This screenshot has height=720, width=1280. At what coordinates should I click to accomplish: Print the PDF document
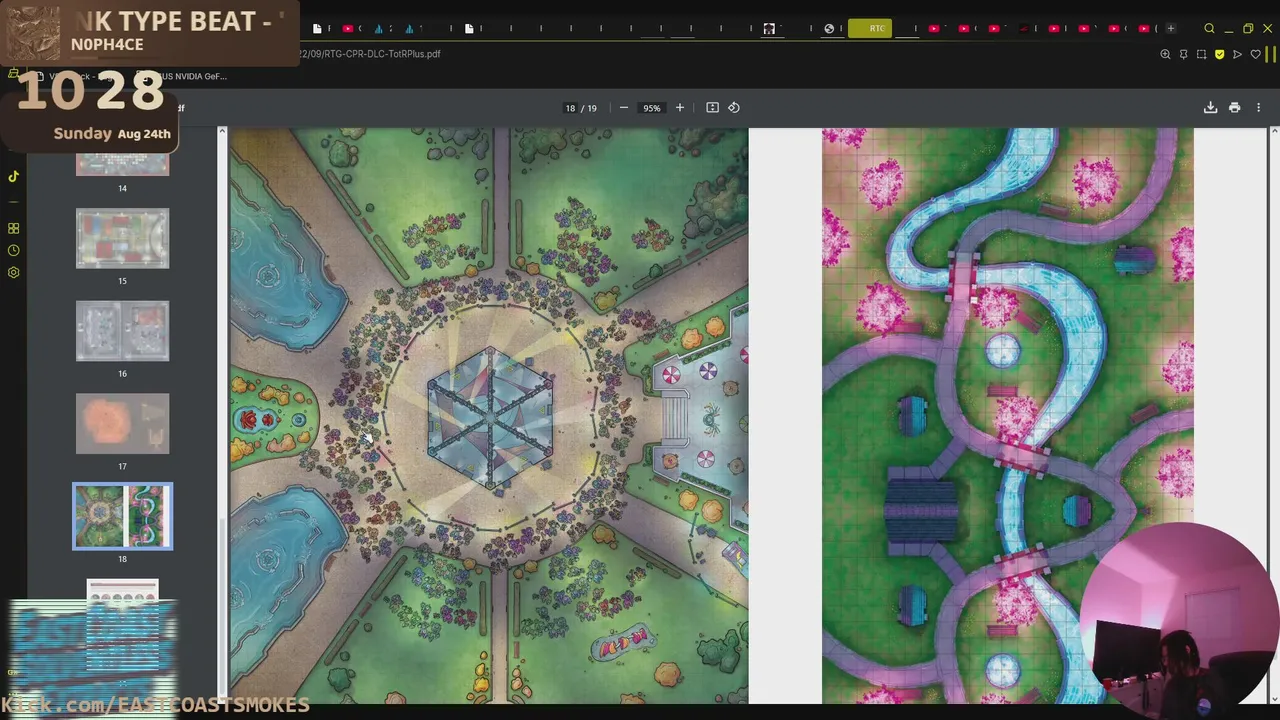pos(1234,108)
